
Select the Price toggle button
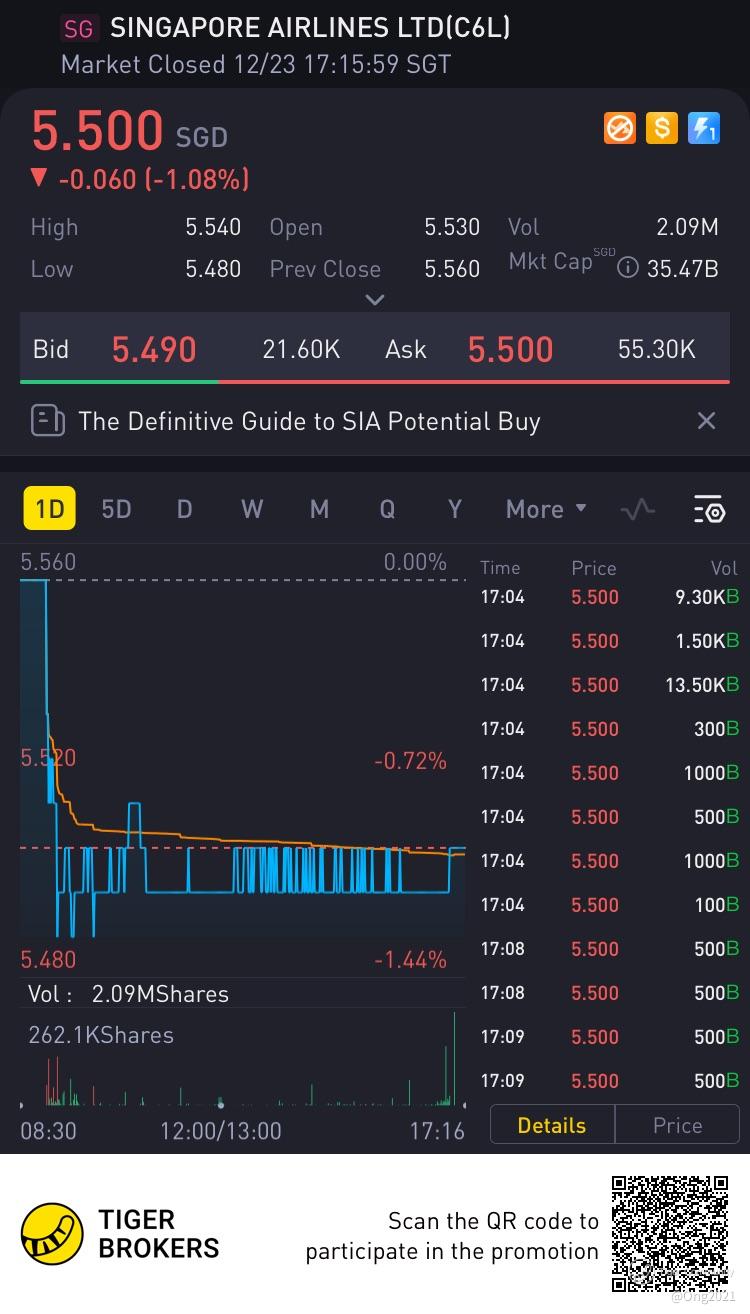tap(677, 1125)
